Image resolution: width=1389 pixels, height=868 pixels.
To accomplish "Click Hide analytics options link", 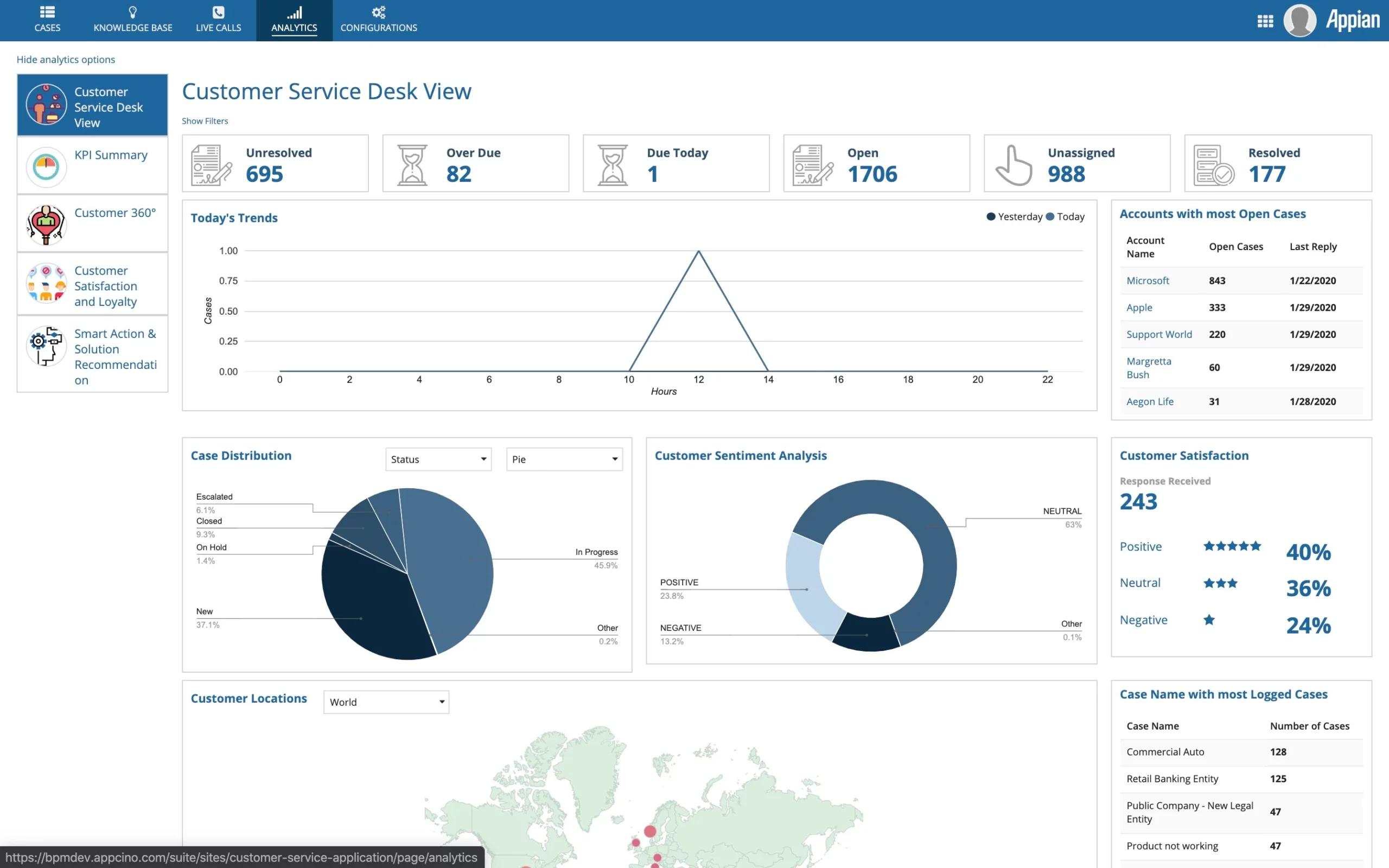I will click(66, 59).
